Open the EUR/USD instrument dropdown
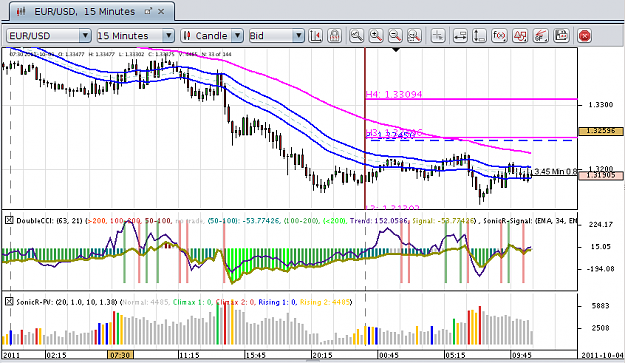625x363 pixels. tap(49, 36)
